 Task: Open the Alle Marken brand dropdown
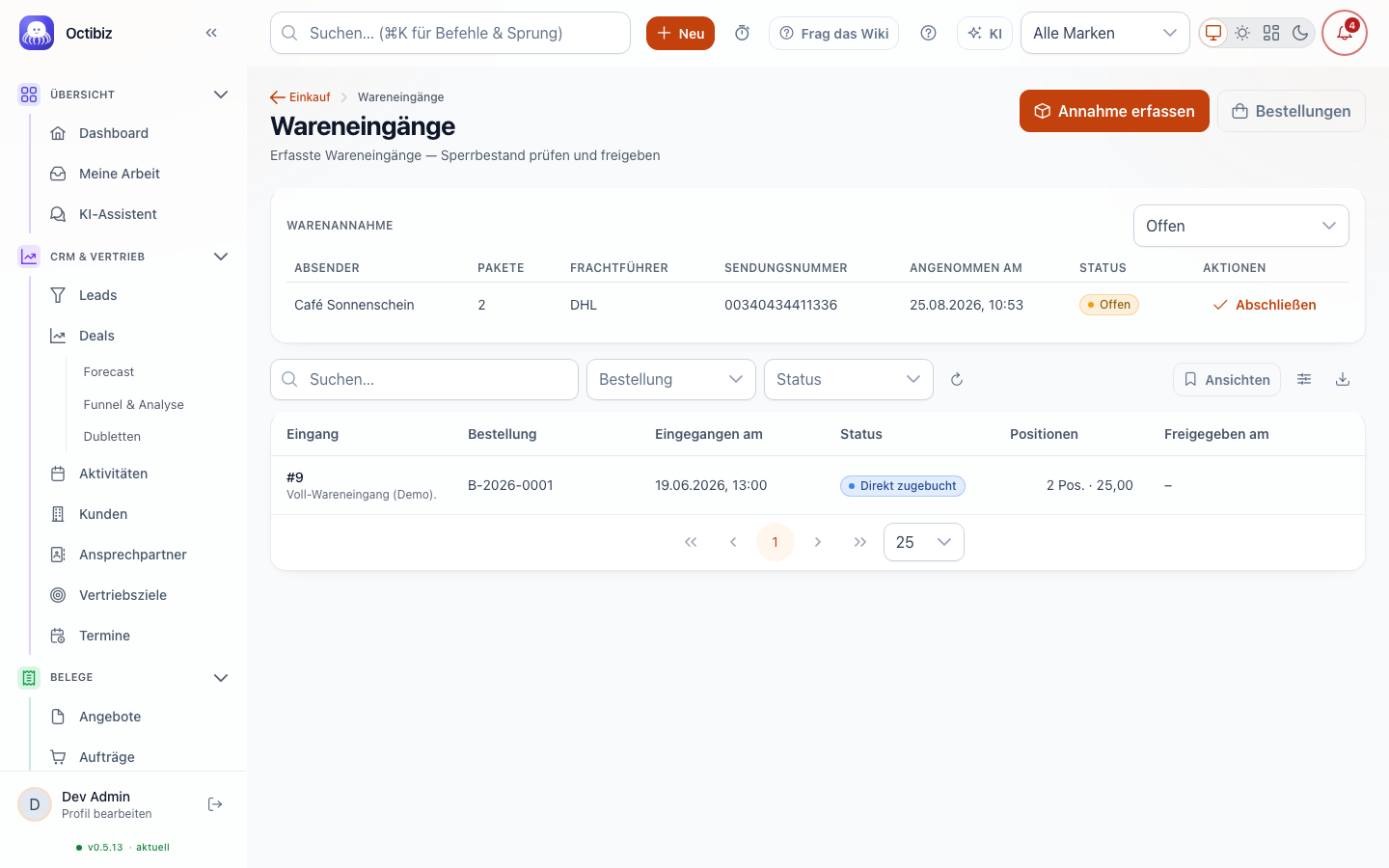pos(1104,33)
